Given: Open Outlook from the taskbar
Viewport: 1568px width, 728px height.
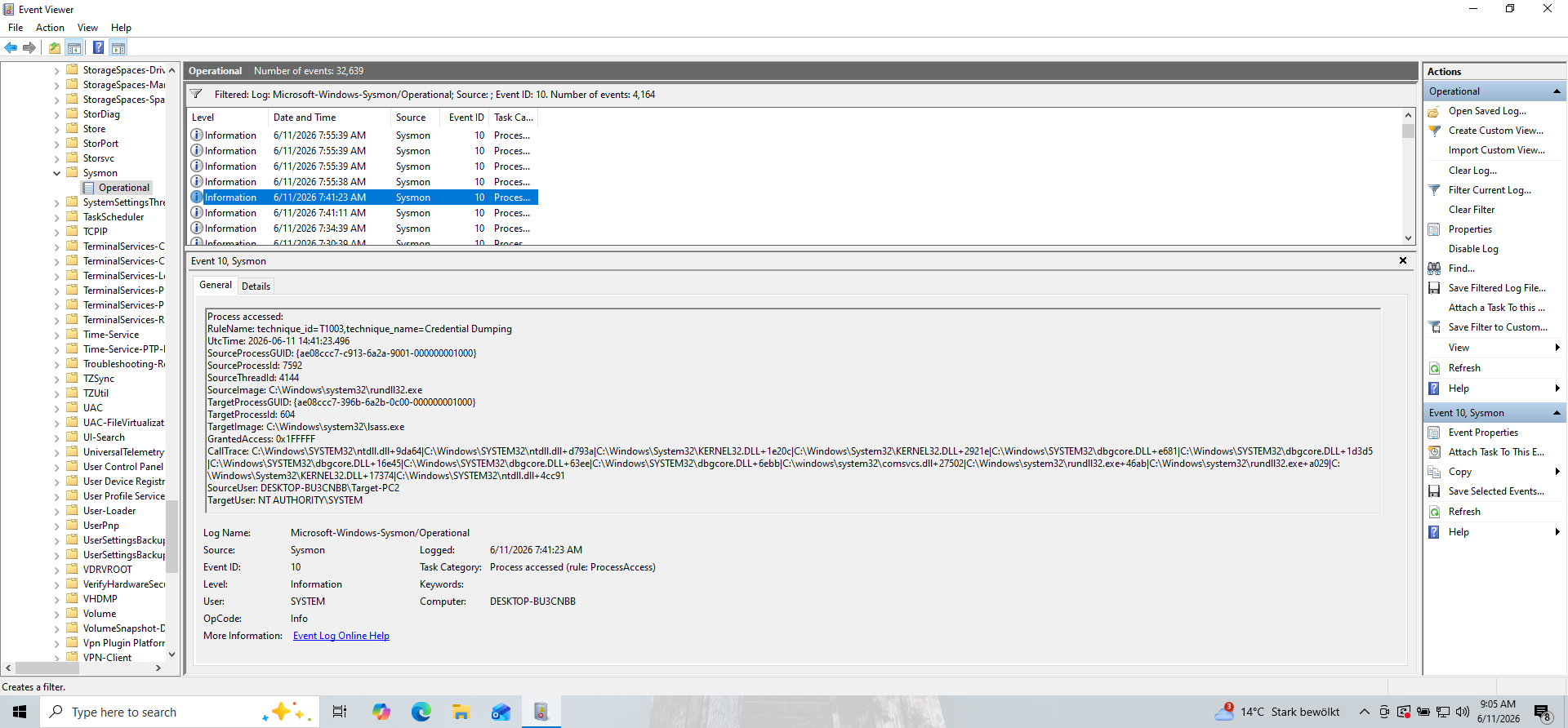Looking at the screenshot, I should [501, 712].
